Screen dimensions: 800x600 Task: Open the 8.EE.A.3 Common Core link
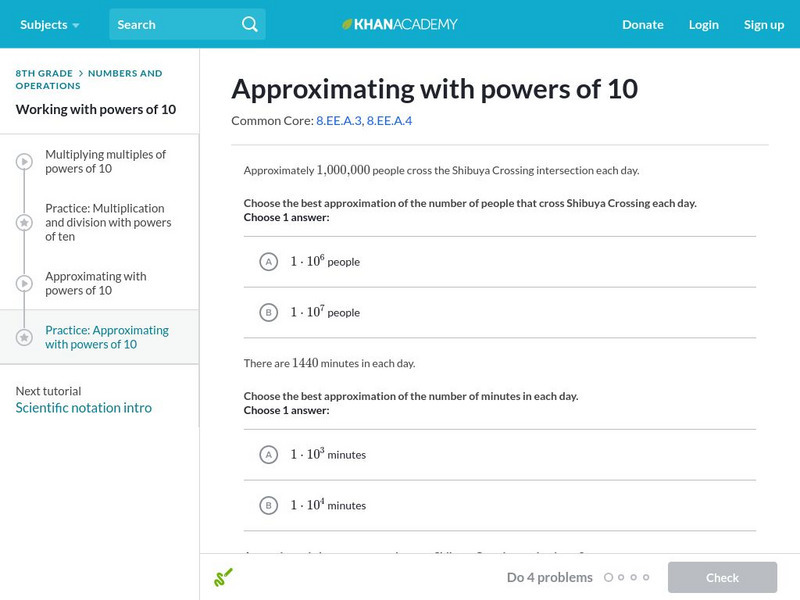coord(339,121)
